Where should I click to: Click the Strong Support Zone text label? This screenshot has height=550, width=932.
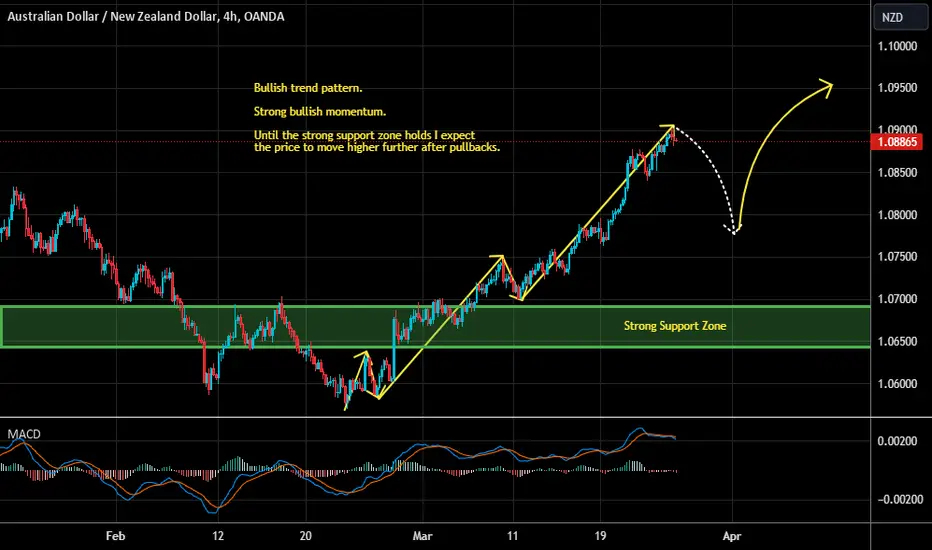click(675, 326)
